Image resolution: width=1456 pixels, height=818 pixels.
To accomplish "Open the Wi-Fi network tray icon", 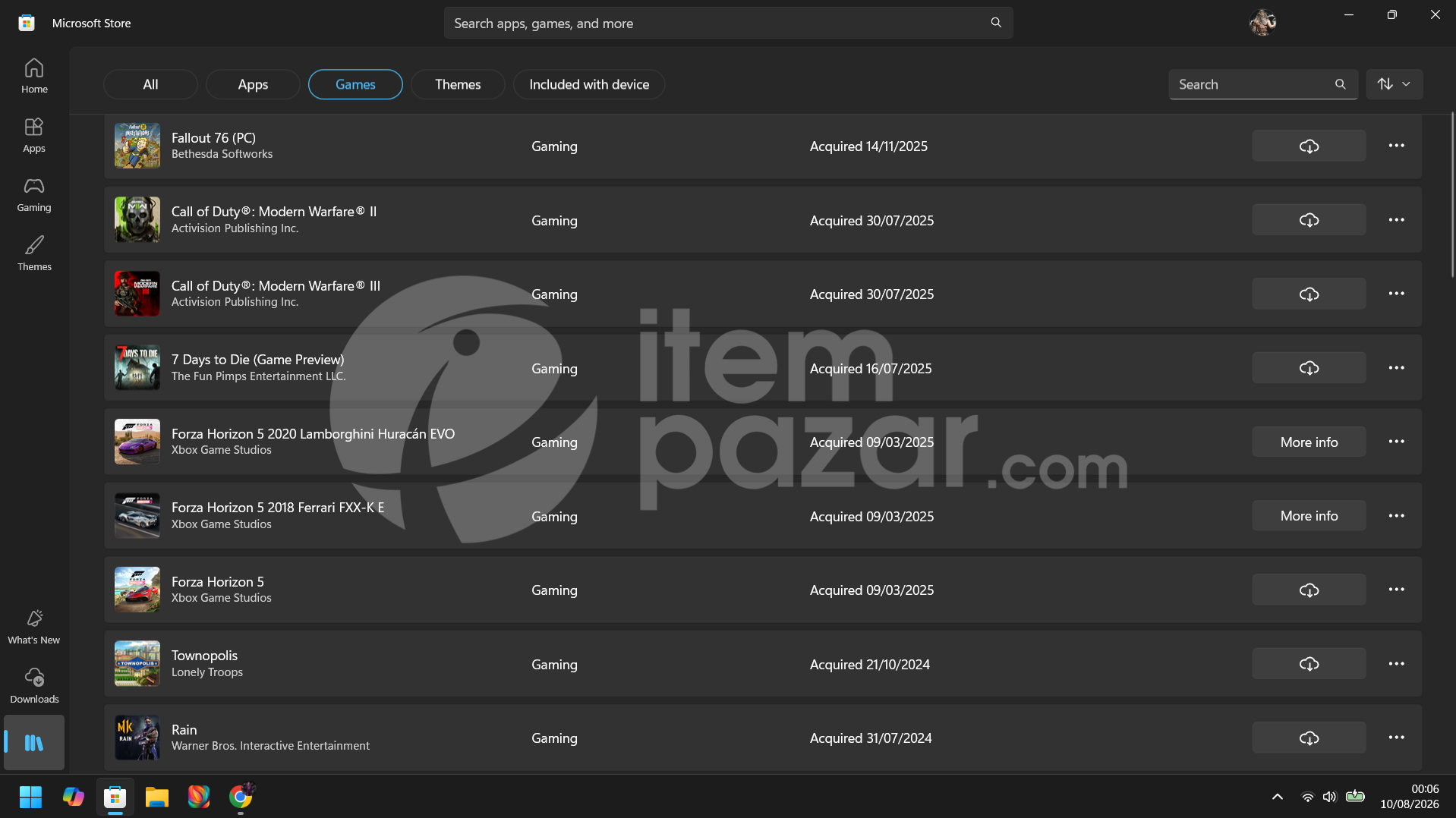I will [1307, 797].
